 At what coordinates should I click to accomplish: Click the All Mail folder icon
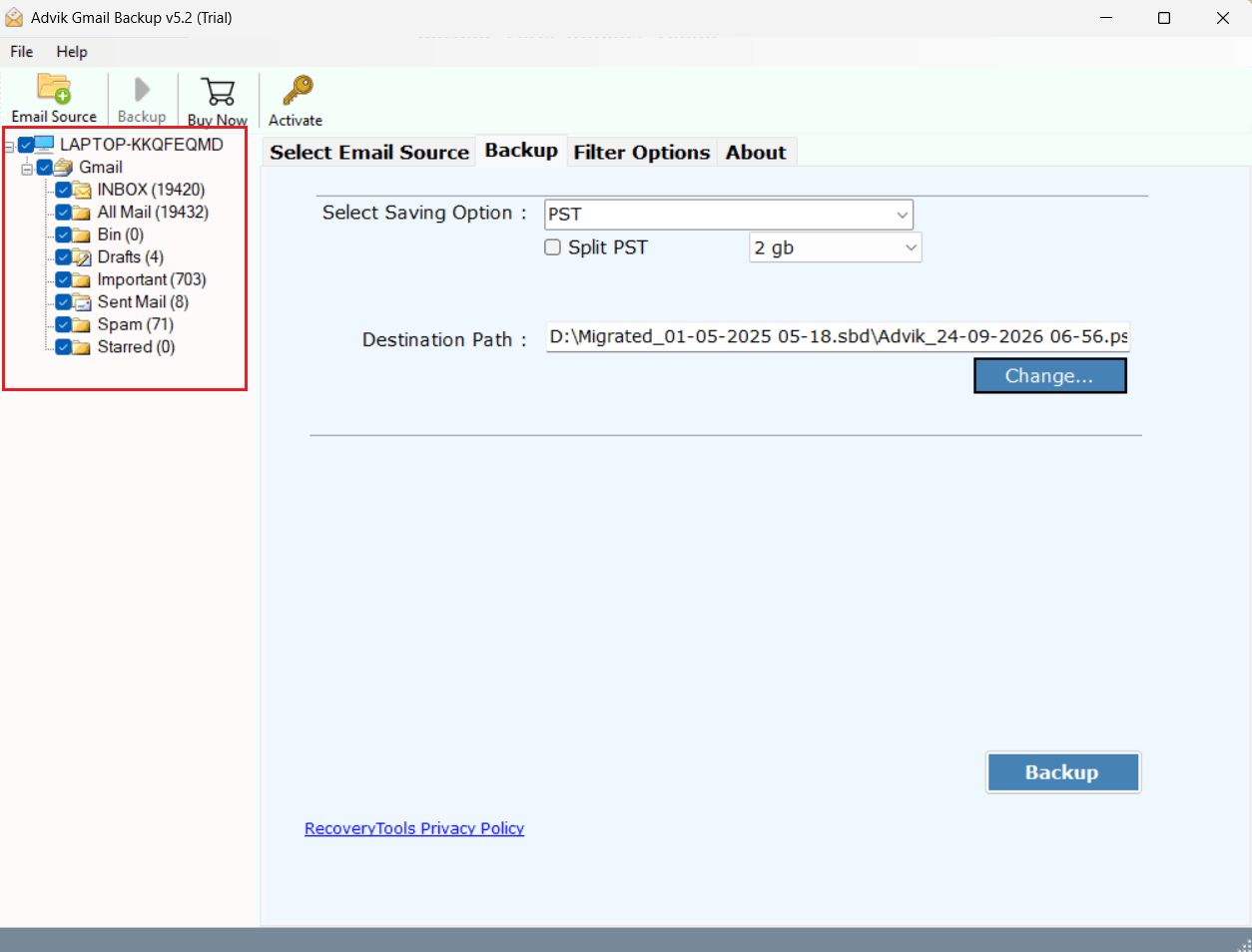(x=81, y=213)
